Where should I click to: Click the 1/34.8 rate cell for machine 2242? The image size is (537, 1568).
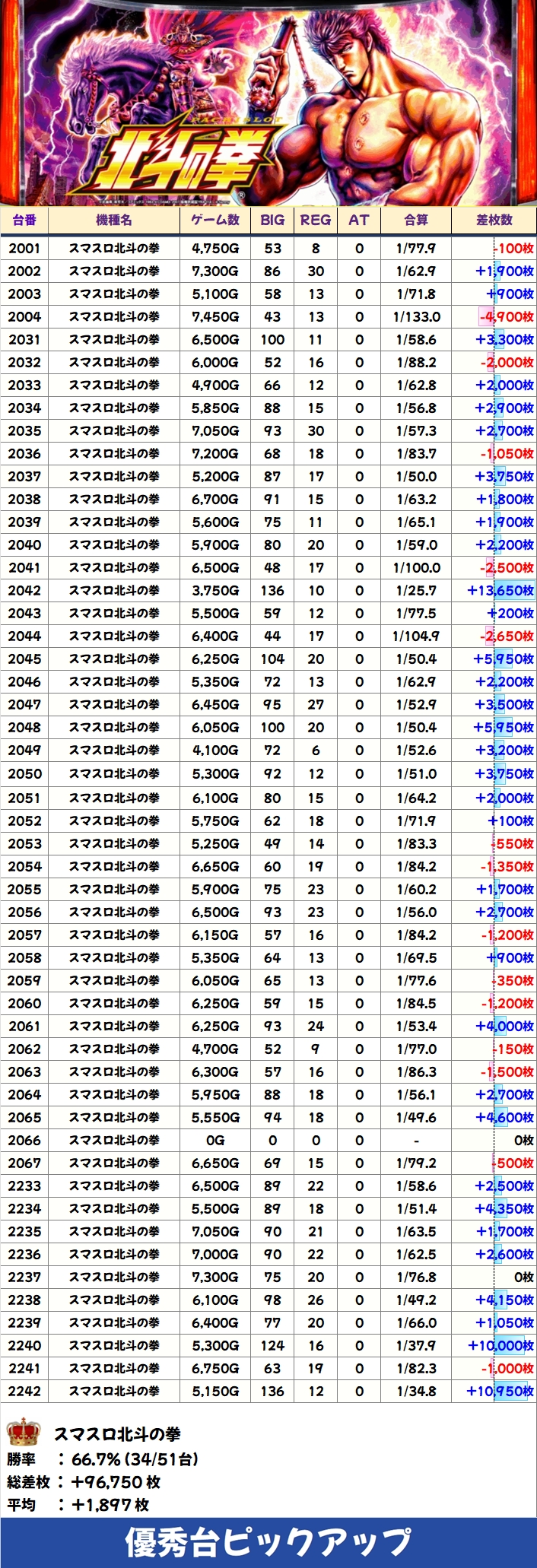pyautogui.click(x=417, y=1391)
